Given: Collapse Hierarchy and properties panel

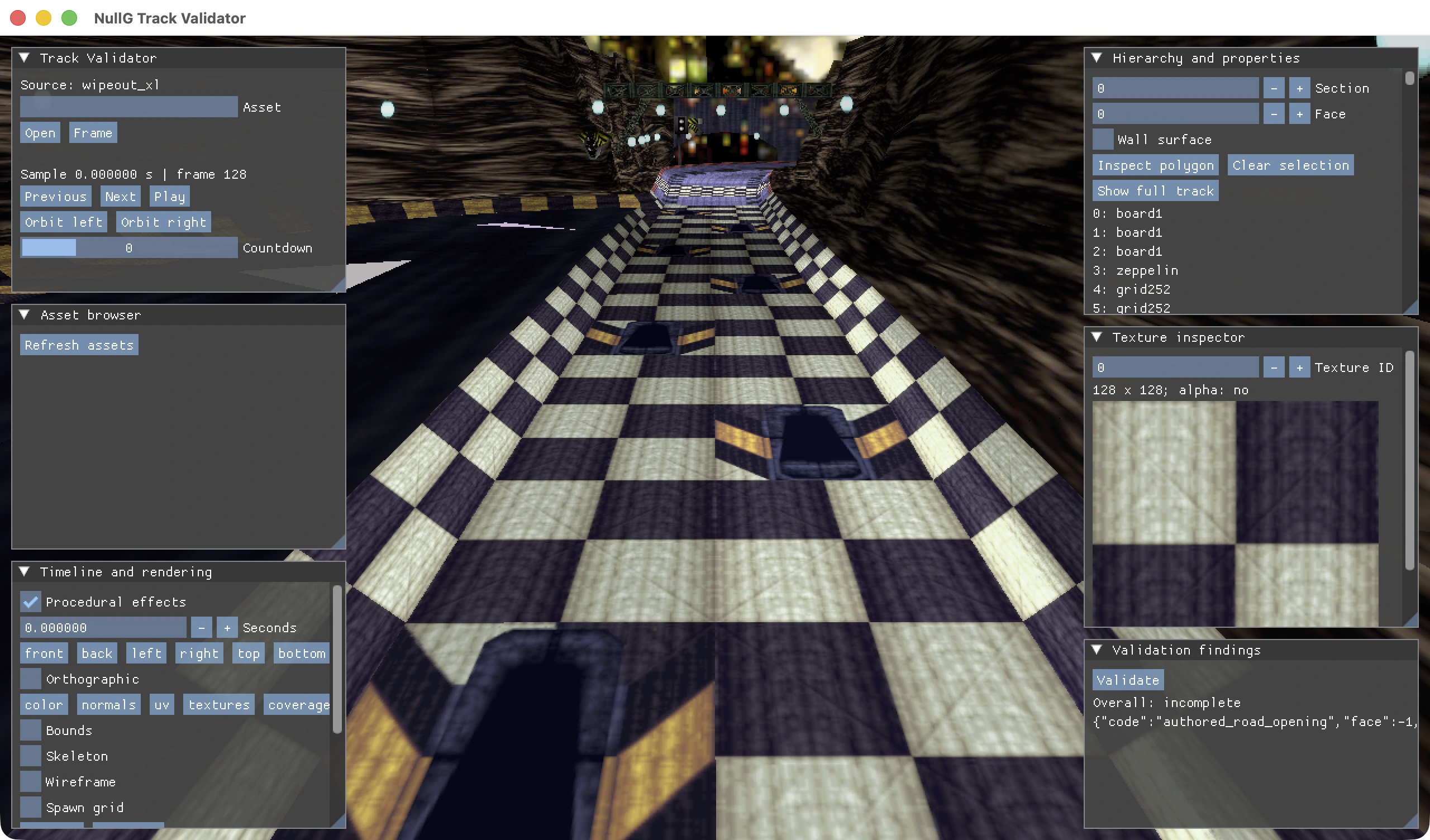Looking at the screenshot, I should [x=1097, y=58].
